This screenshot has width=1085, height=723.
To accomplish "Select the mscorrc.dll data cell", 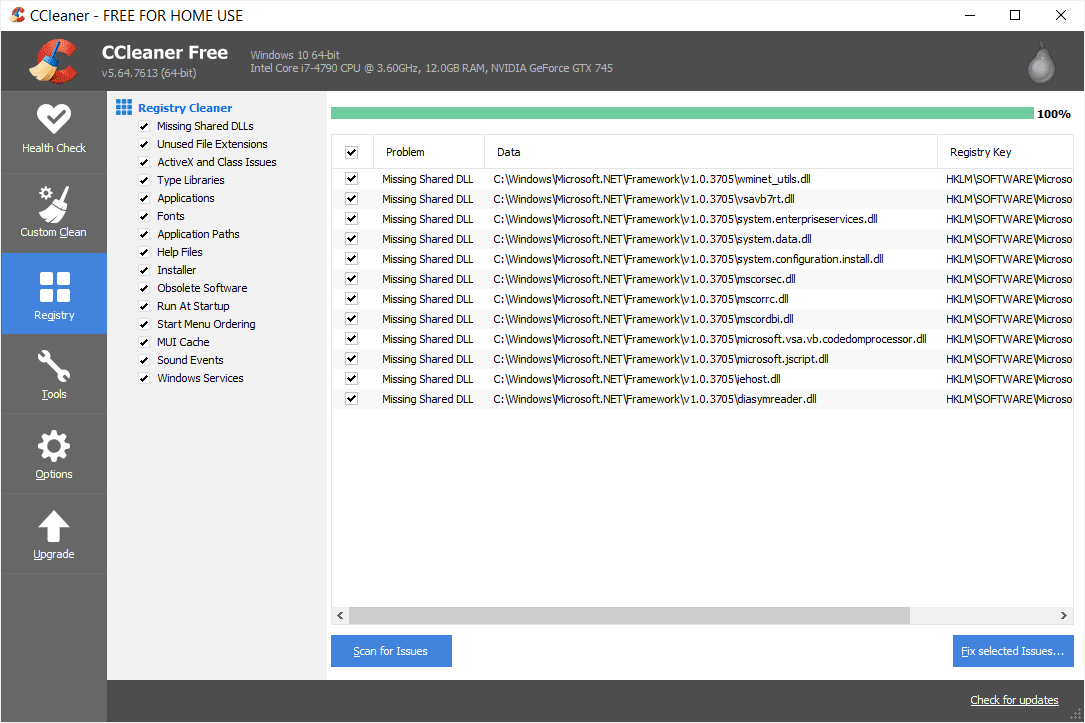I will pos(641,299).
